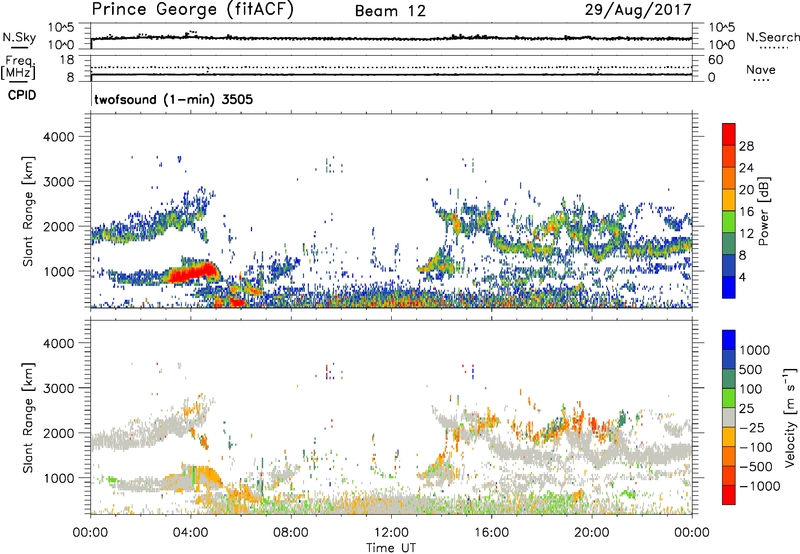Screen dimensions: 800x554
Task: Click the bright blue bottom Power colorbar segment
Action: (729, 287)
